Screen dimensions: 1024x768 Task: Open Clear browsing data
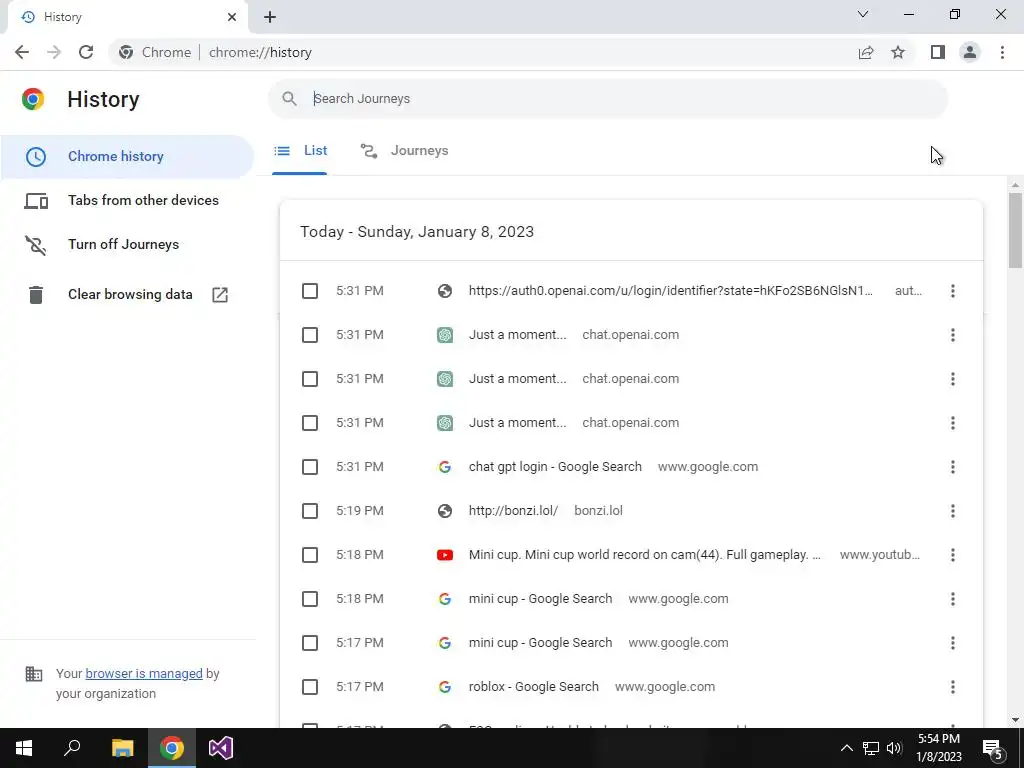(127, 295)
